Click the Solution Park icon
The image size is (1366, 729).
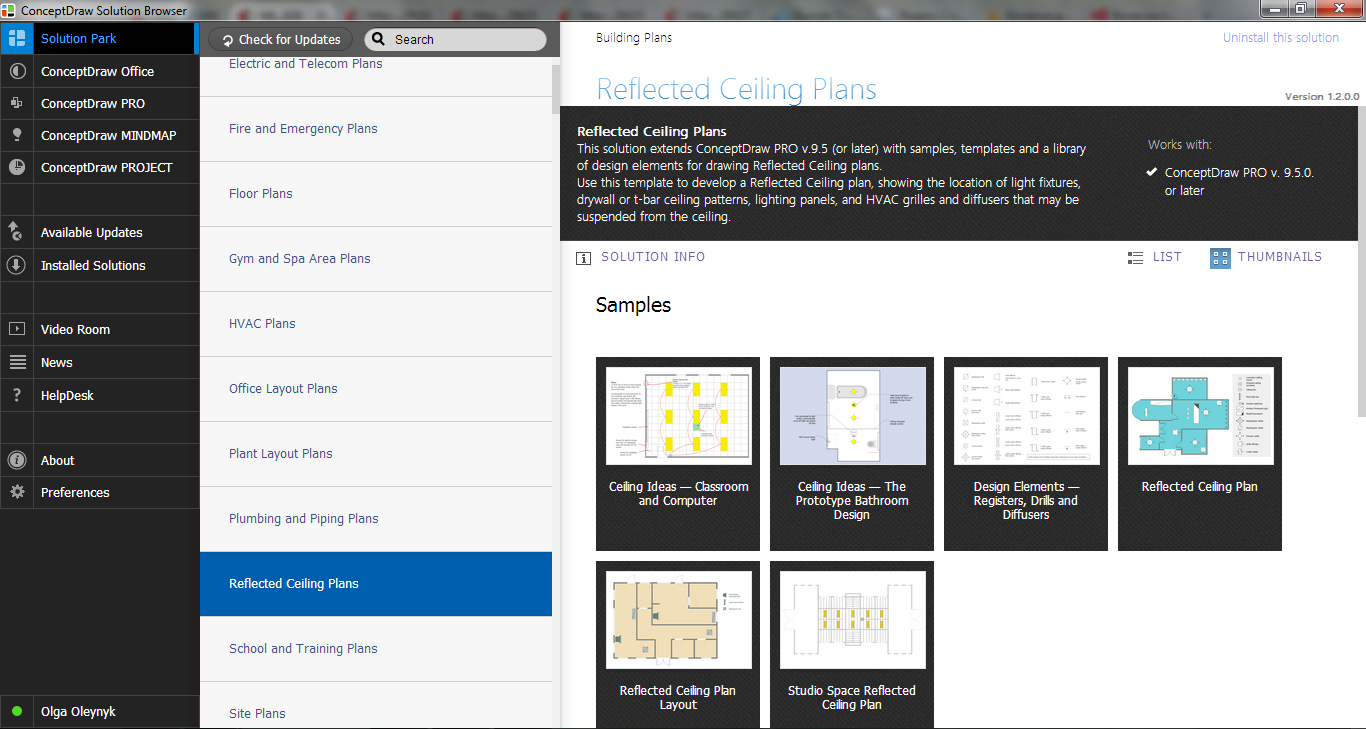click(x=16, y=39)
